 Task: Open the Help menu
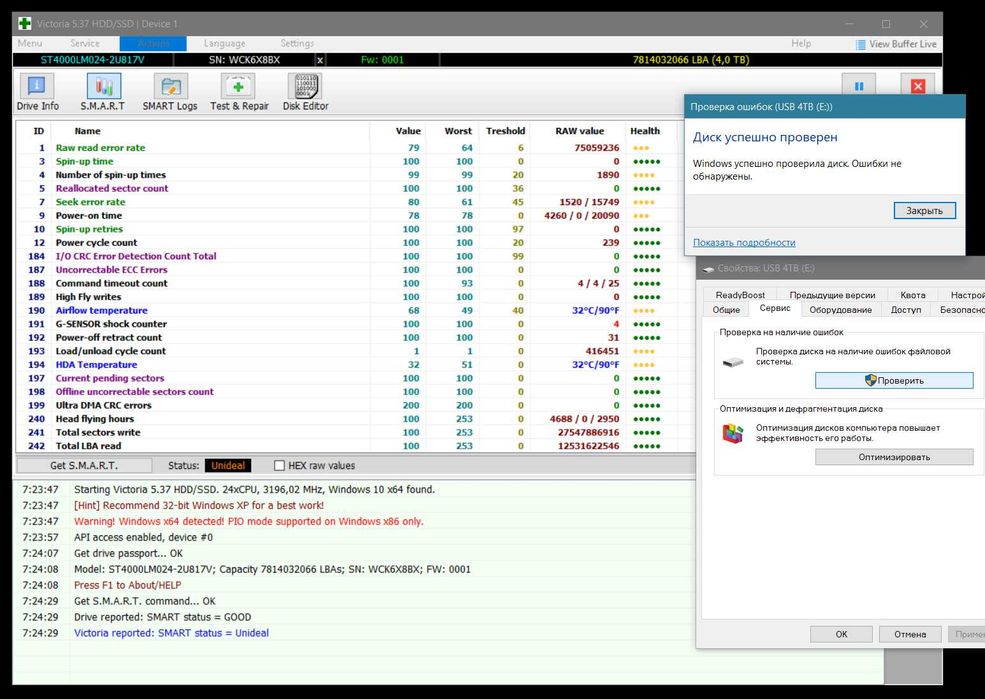pyautogui.click(x=801, y=43)
